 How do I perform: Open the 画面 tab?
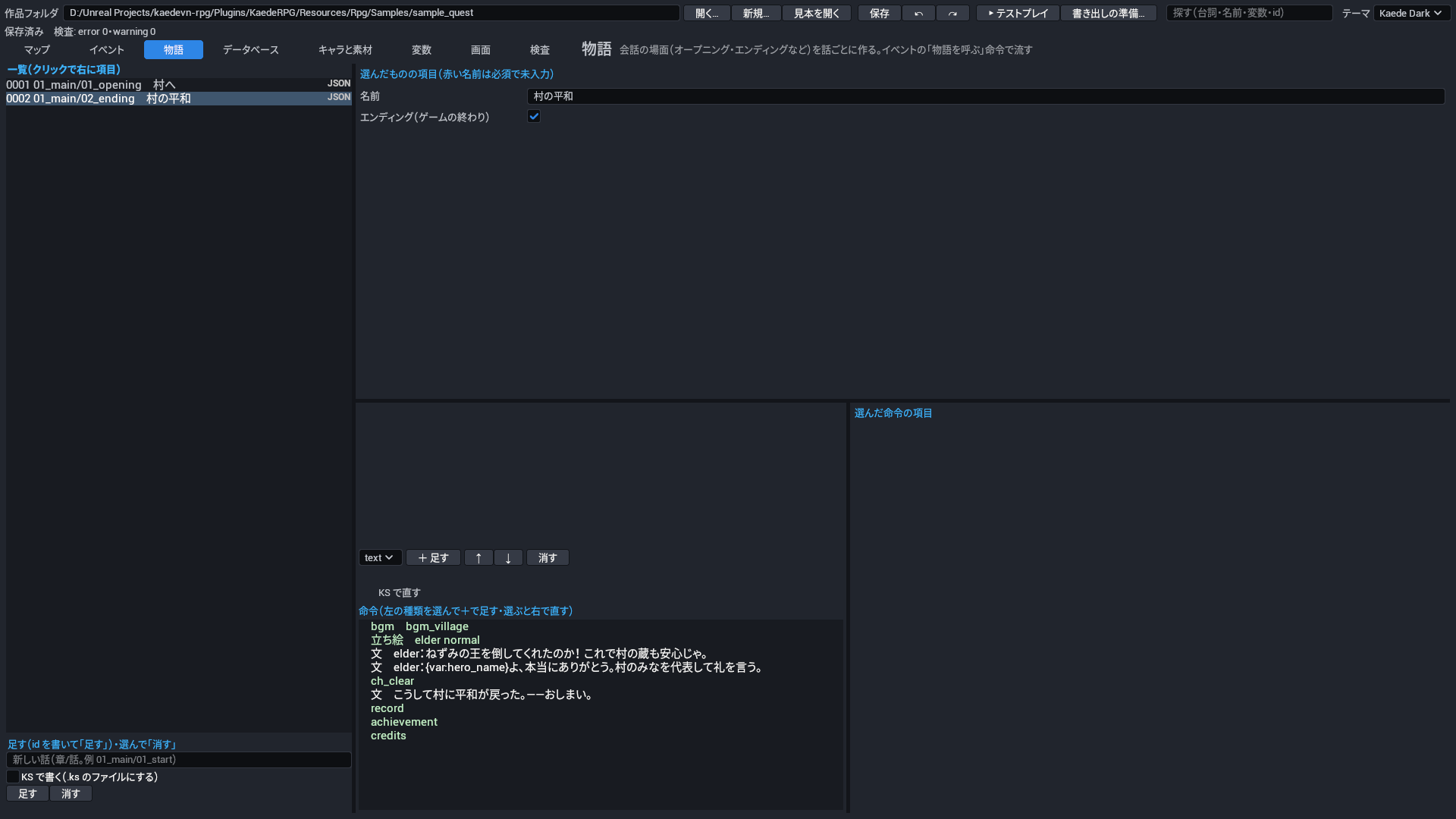(x=481, y=50)
